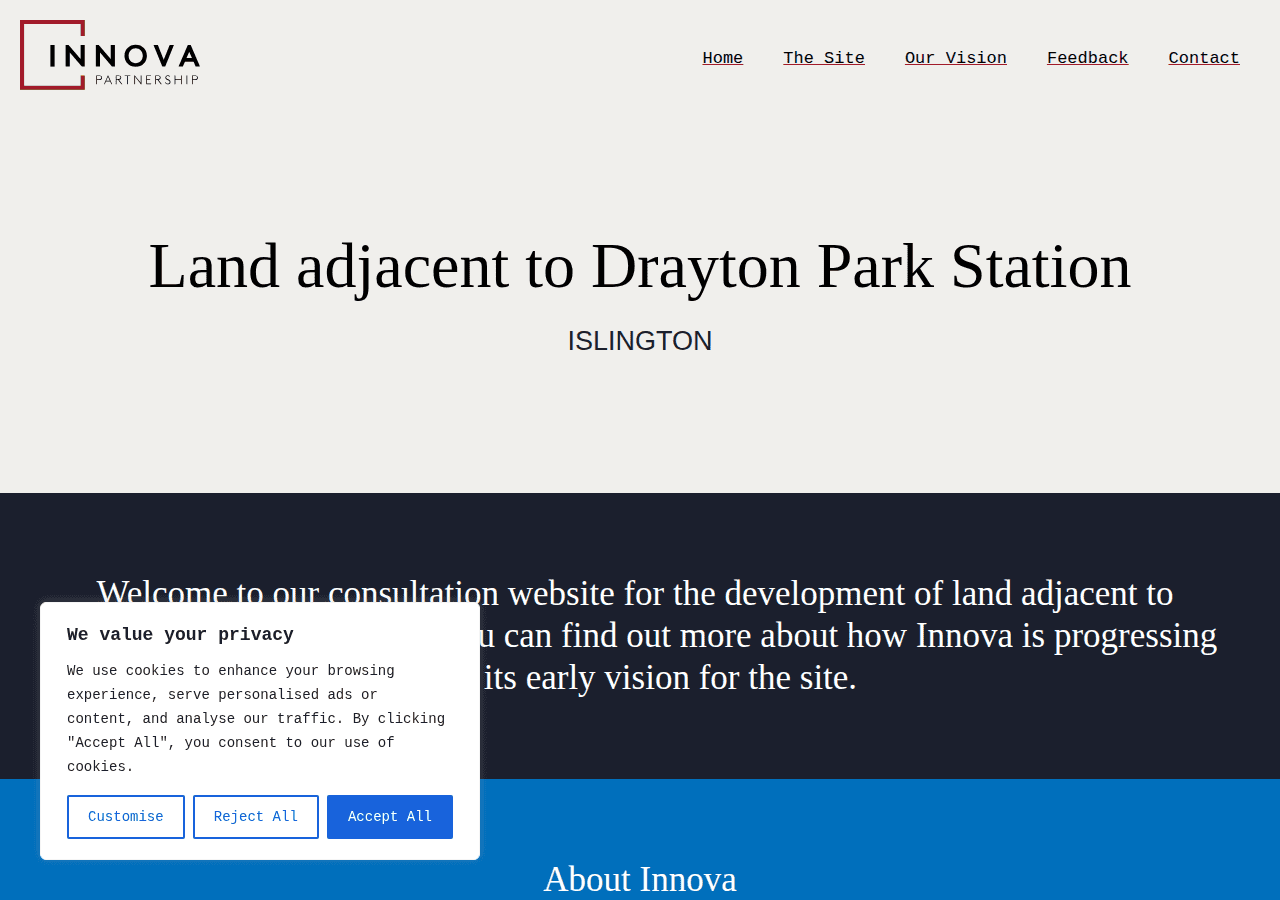Click the 'Land adjacent to Drayton Park Station' heading
The height and width of the screenshot is (900, 1280).
point(640,266)
